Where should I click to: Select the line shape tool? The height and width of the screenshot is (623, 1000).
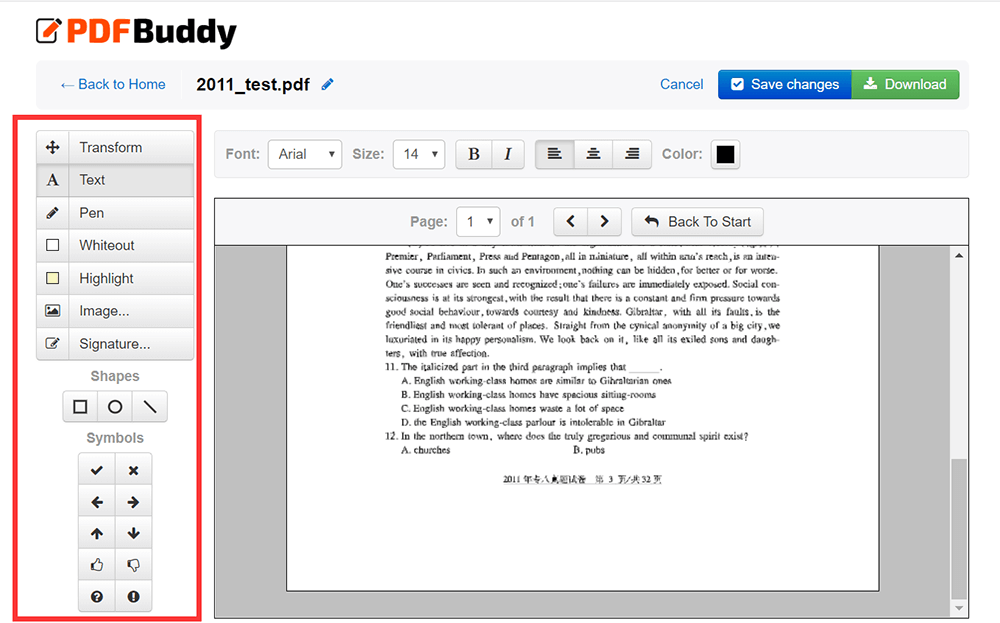[x=149, y=407]
